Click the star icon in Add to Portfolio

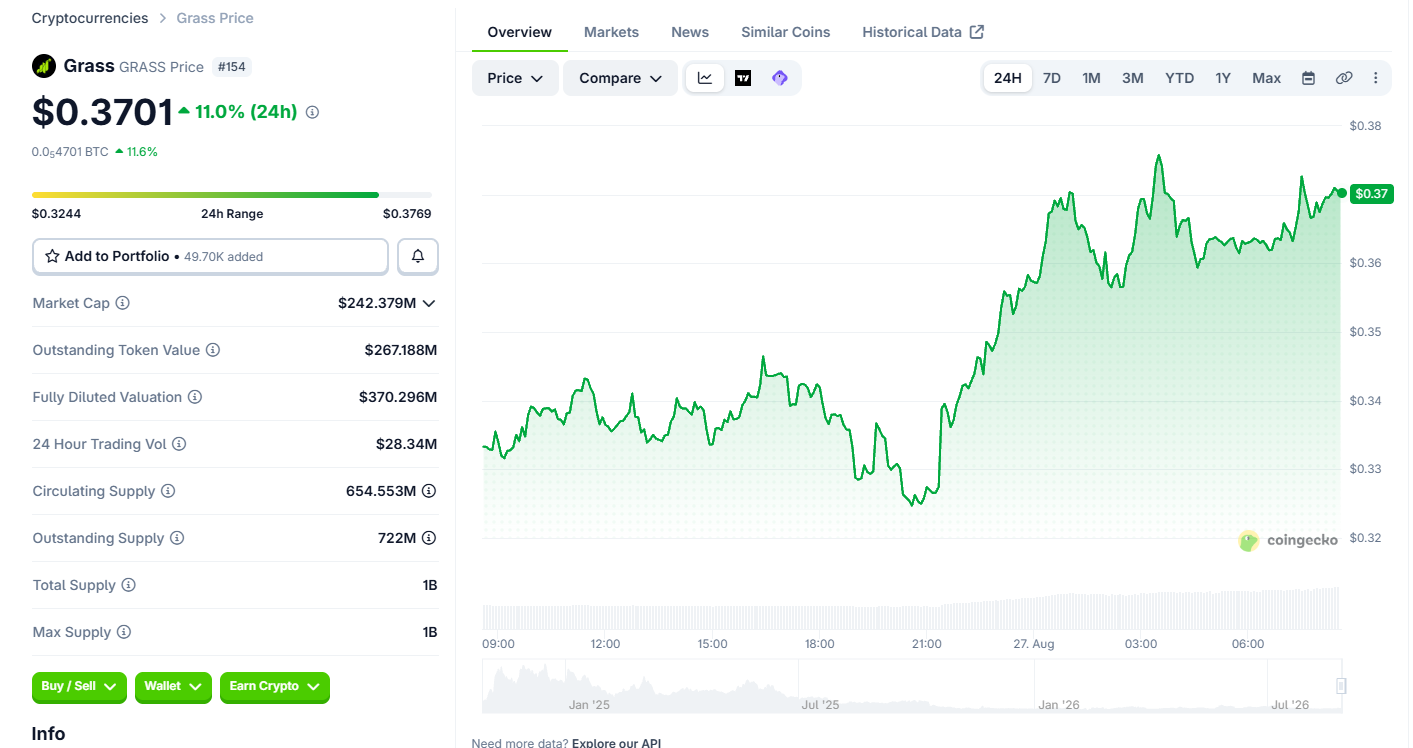click(x=52, y=257)
